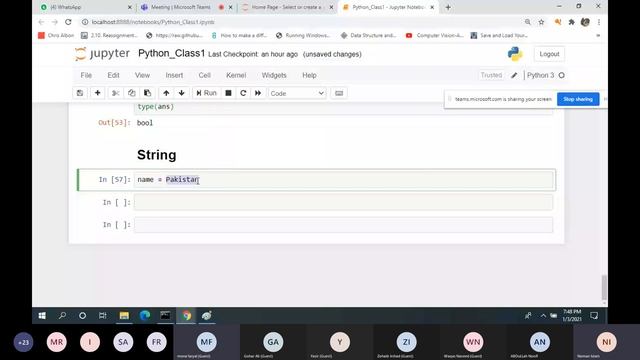
Task: Open the Extensions puzzle icon
Action: pos(571,22)
